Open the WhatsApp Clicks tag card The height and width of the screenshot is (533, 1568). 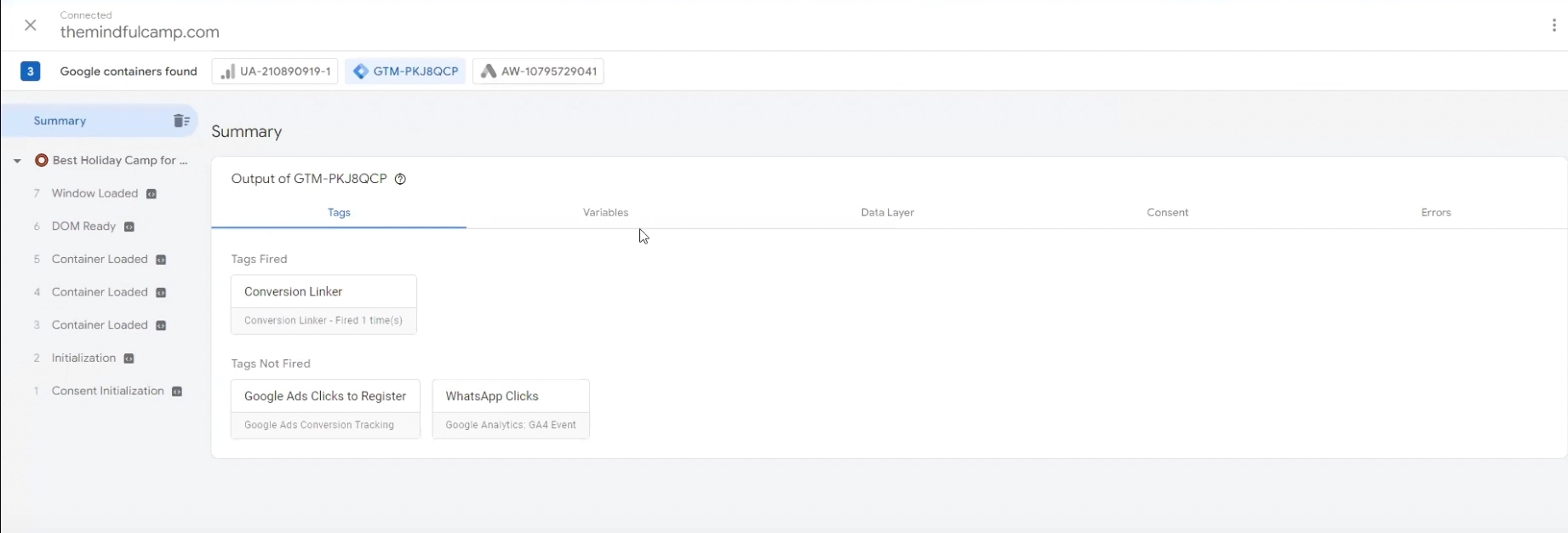point(511,409)
